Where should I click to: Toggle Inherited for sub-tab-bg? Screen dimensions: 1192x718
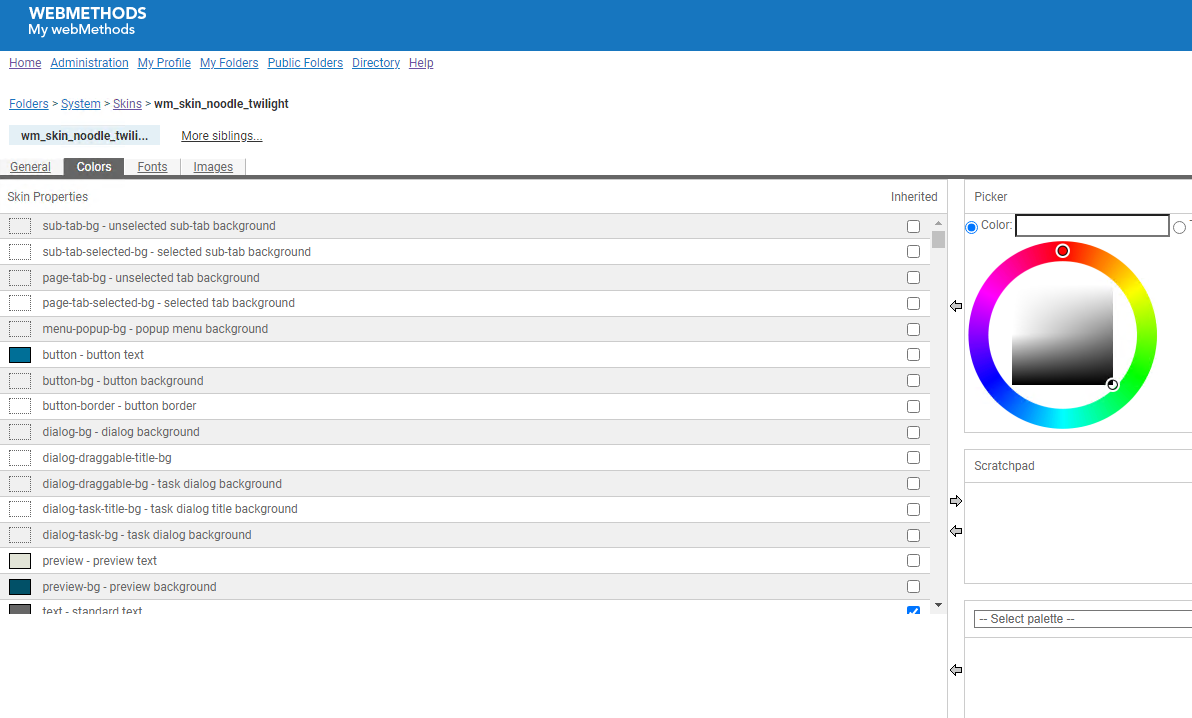(x=913, y=226)
